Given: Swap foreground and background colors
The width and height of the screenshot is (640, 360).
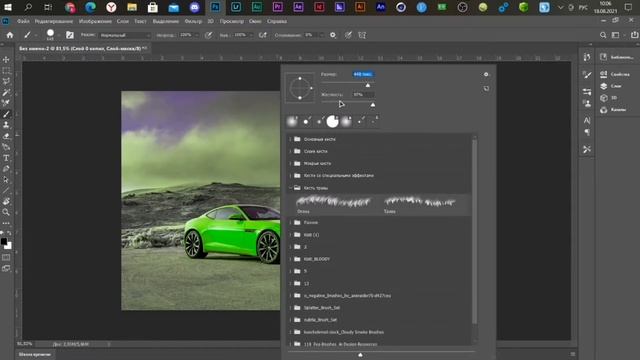Looking at the screenshot, I should (x=9, y=233).
